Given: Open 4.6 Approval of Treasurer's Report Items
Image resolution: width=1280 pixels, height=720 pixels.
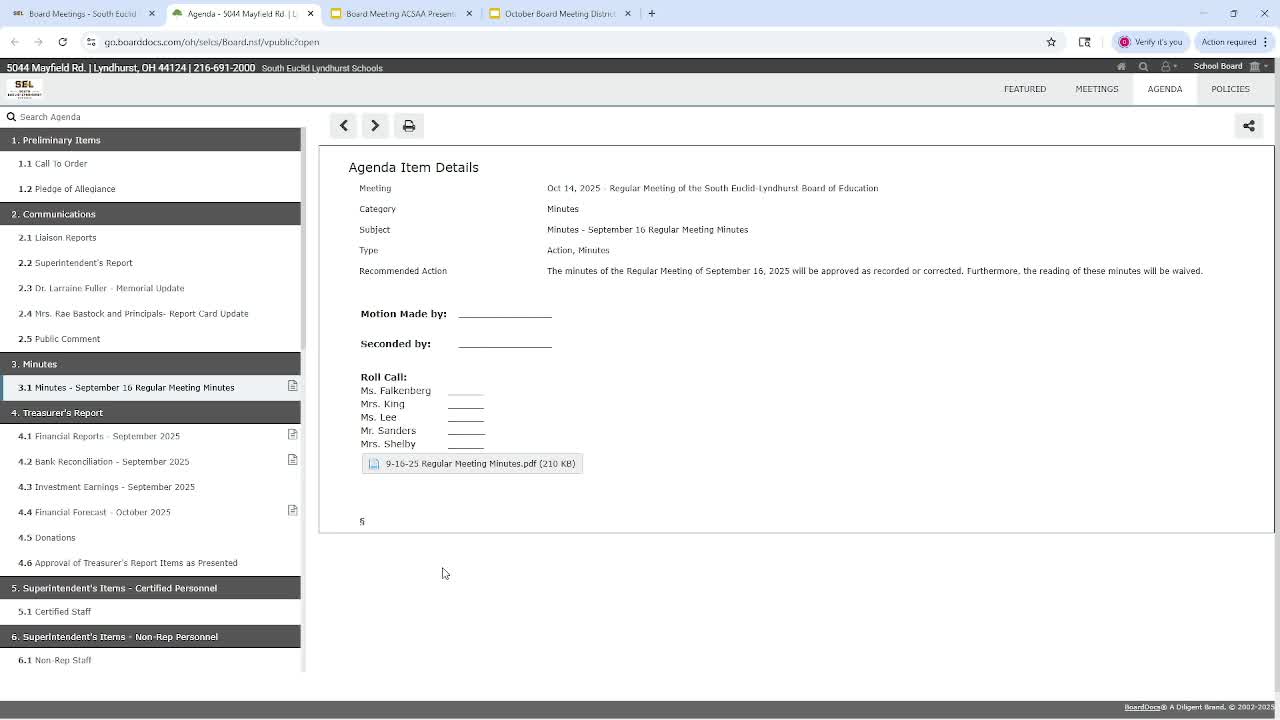Looking at the screenshot, I should pos(150,563).
